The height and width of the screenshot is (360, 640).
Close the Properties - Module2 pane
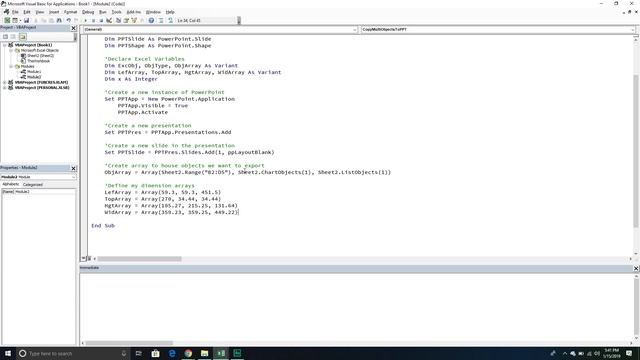(x=73, y=168)
